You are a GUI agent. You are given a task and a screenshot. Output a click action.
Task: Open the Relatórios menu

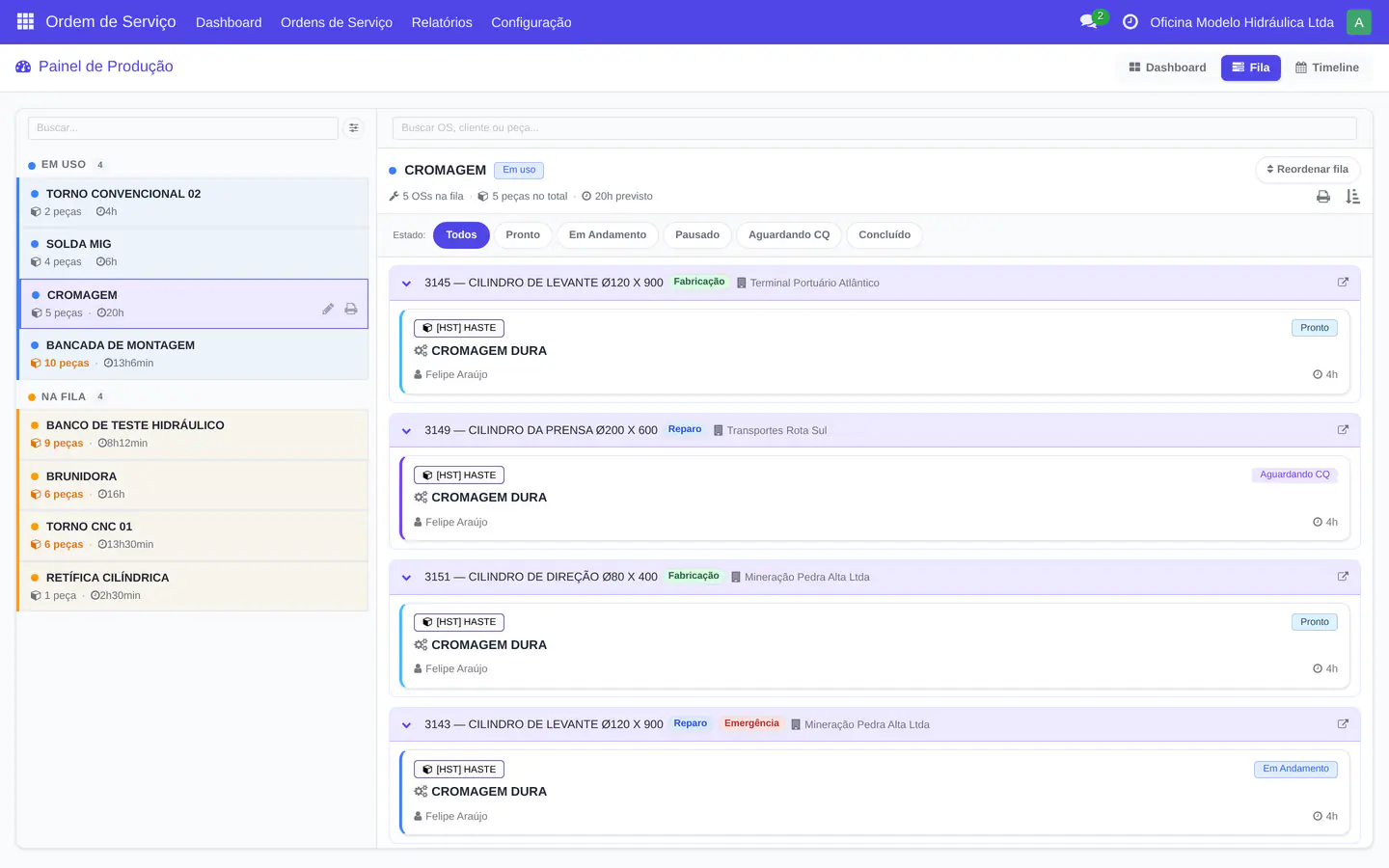[x=442, y=22]
